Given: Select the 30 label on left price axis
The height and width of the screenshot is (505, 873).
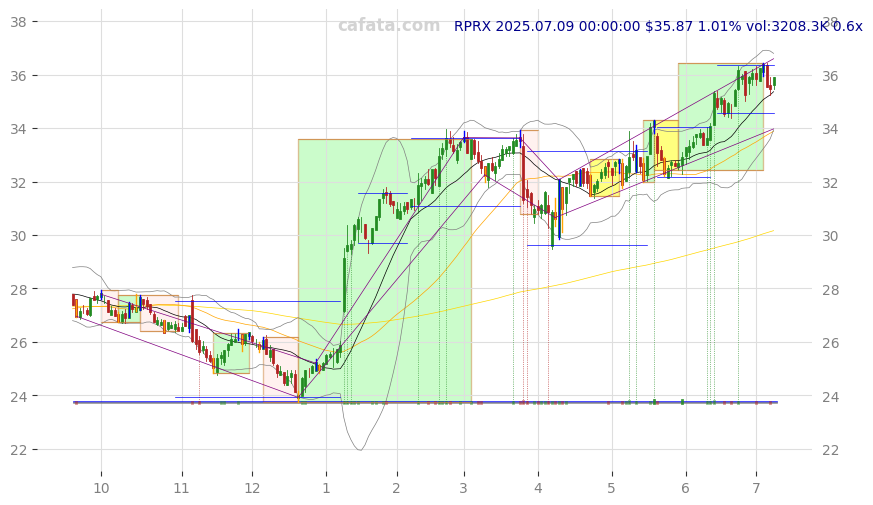Looking at the screenshot, I should coord(18,236).
